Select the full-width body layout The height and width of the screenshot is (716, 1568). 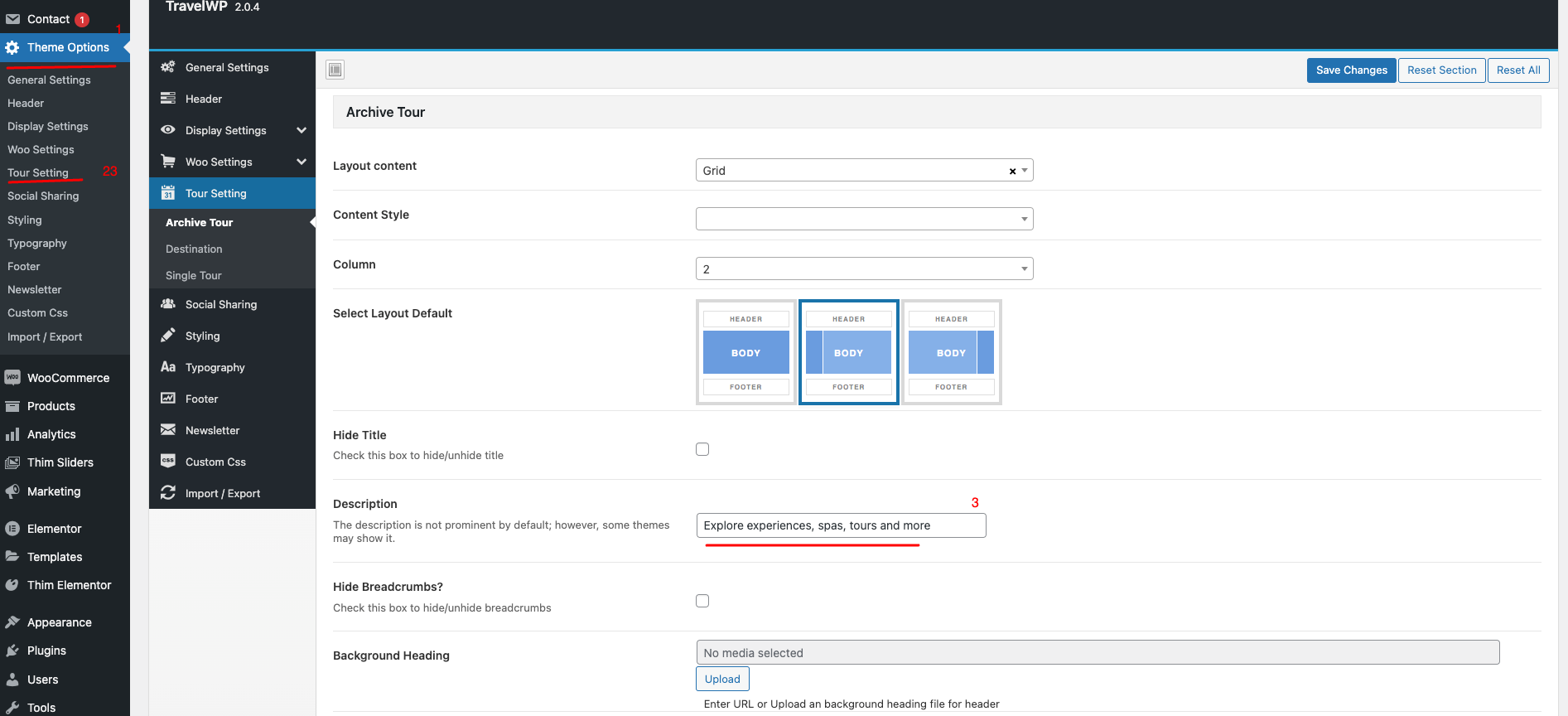point(746,352)
